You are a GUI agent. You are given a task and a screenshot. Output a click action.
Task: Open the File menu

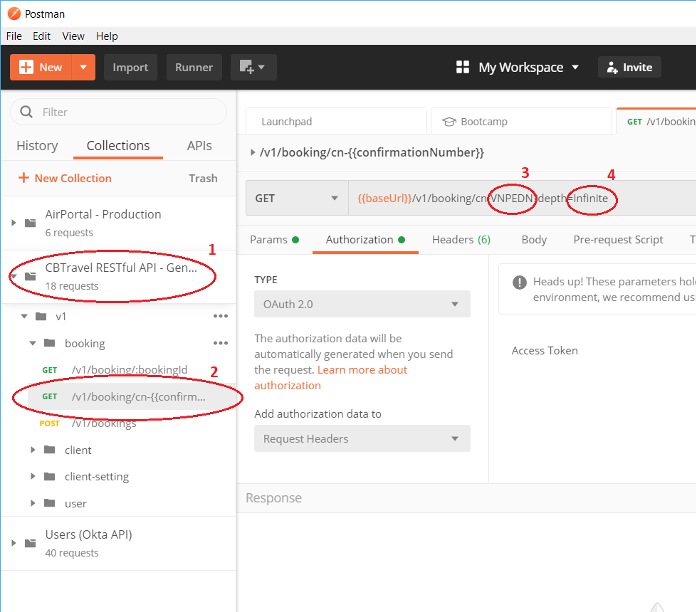click(x=14, y=36)
